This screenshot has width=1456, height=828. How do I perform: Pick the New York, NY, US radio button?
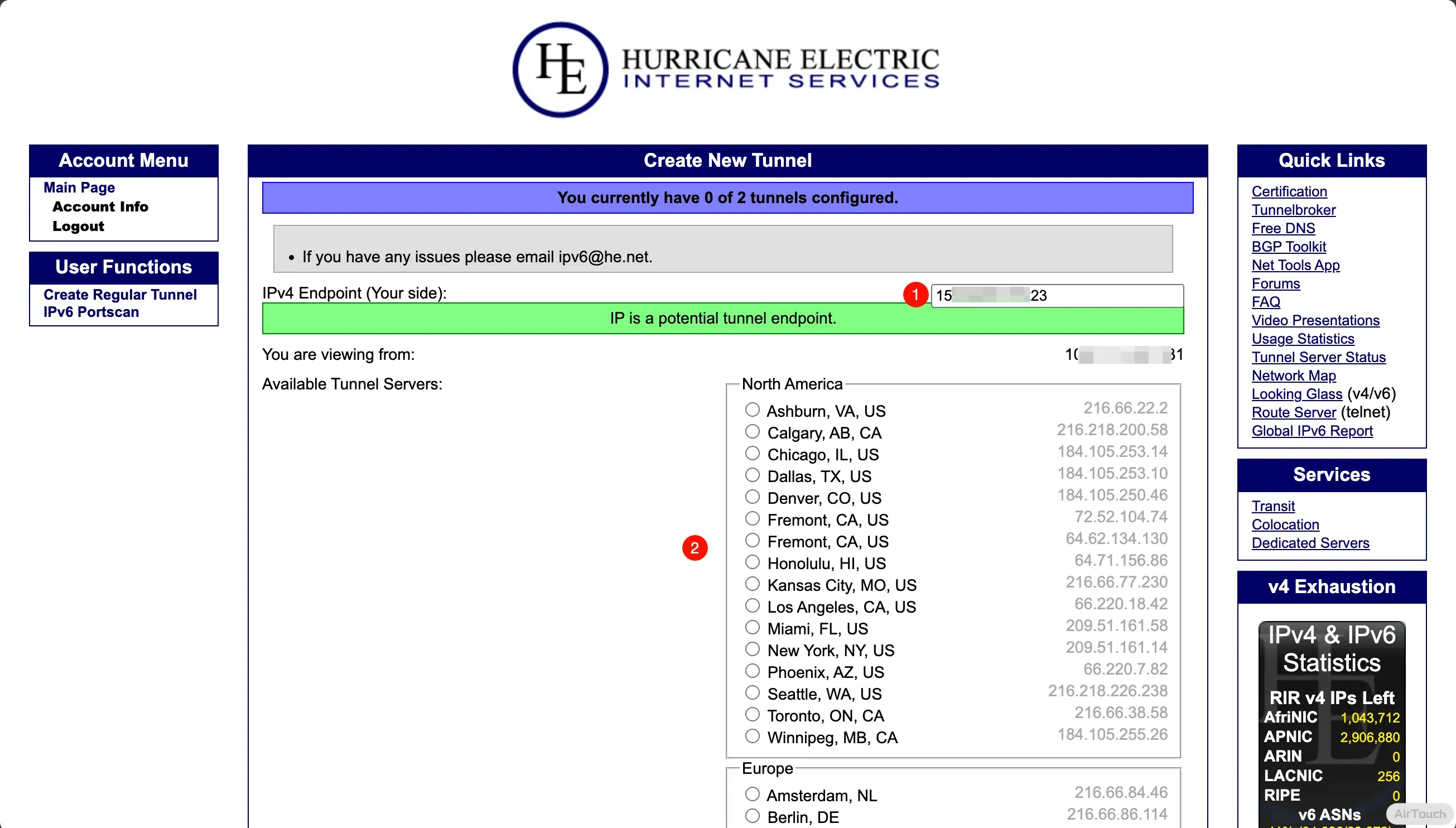coord(752,649)
